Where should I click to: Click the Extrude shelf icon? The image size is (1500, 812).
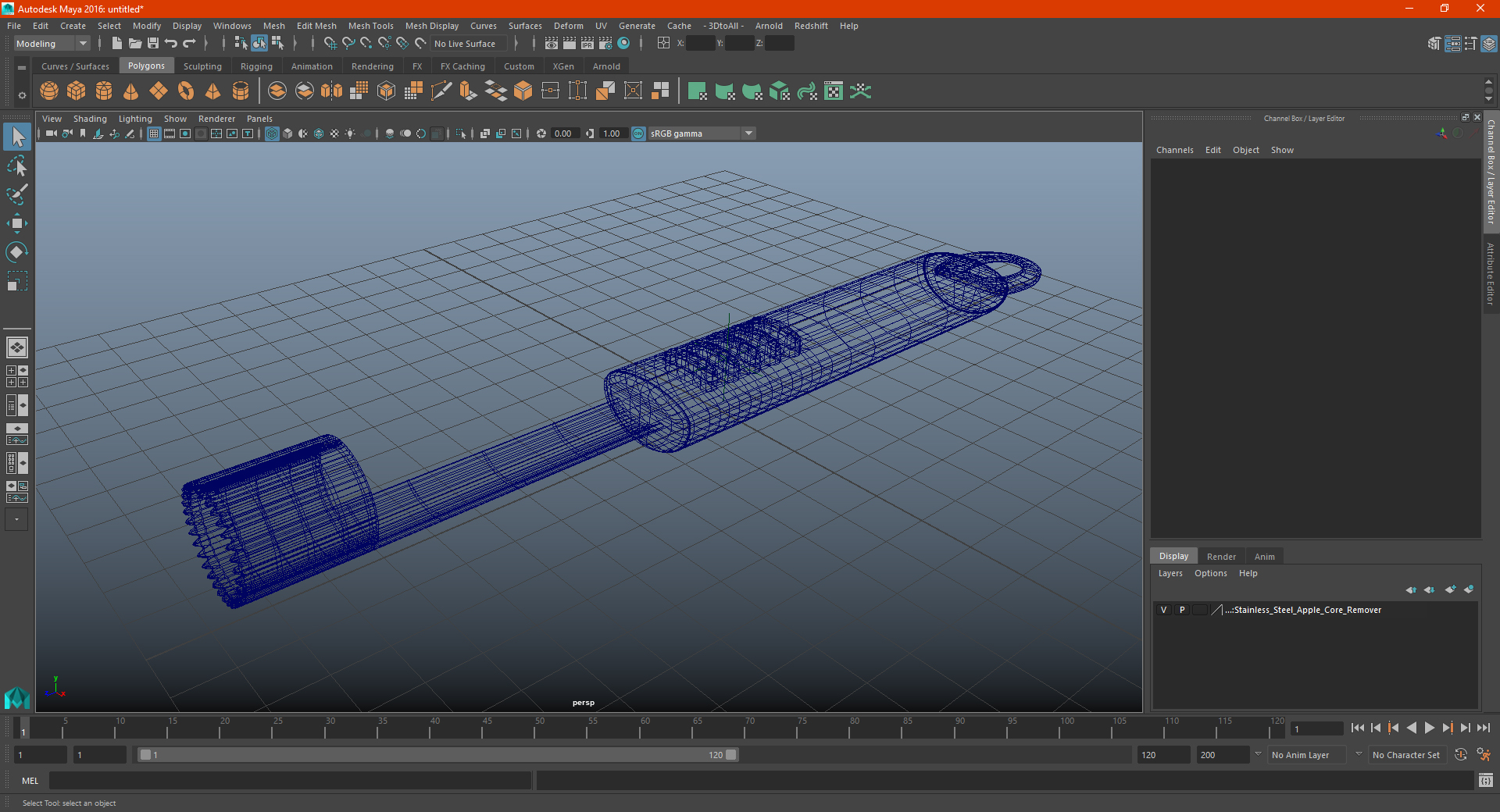click(x=469, y=91)
